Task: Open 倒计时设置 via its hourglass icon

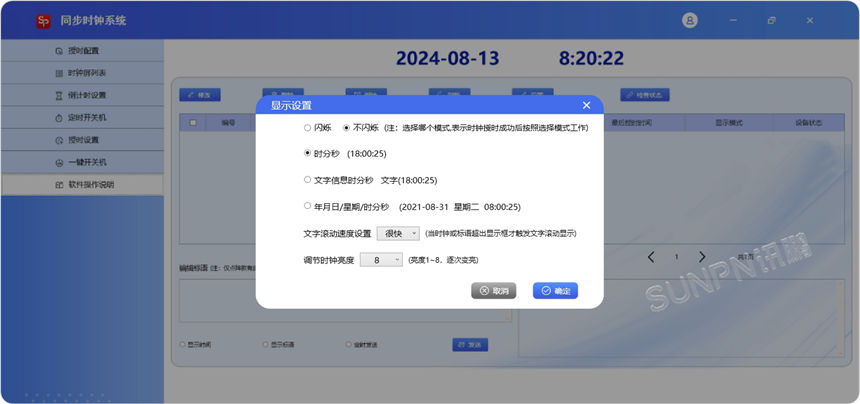Action: pyautogui.click(x=59, y=95)
